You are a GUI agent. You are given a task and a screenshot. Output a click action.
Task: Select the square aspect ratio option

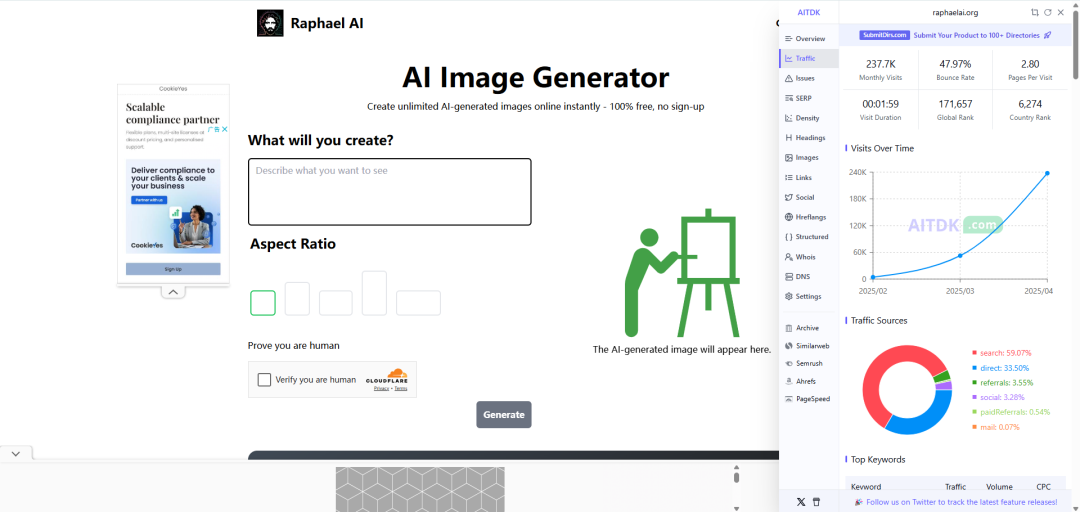point(263,303)
